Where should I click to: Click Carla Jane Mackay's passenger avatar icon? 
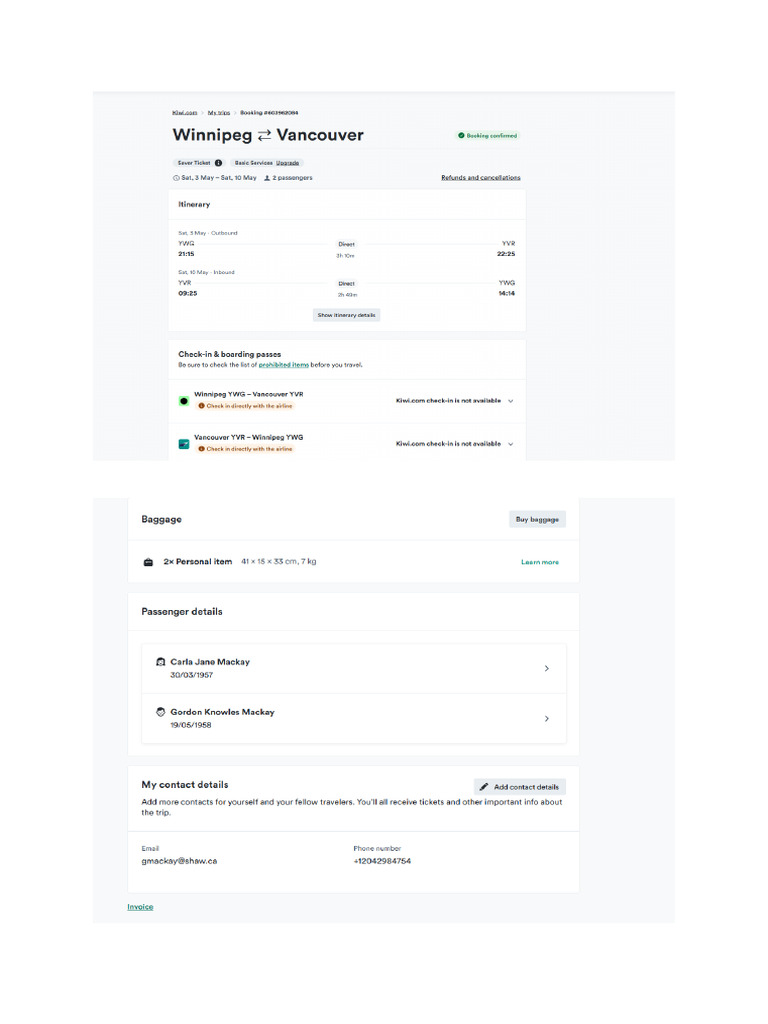tap(160, 662)
